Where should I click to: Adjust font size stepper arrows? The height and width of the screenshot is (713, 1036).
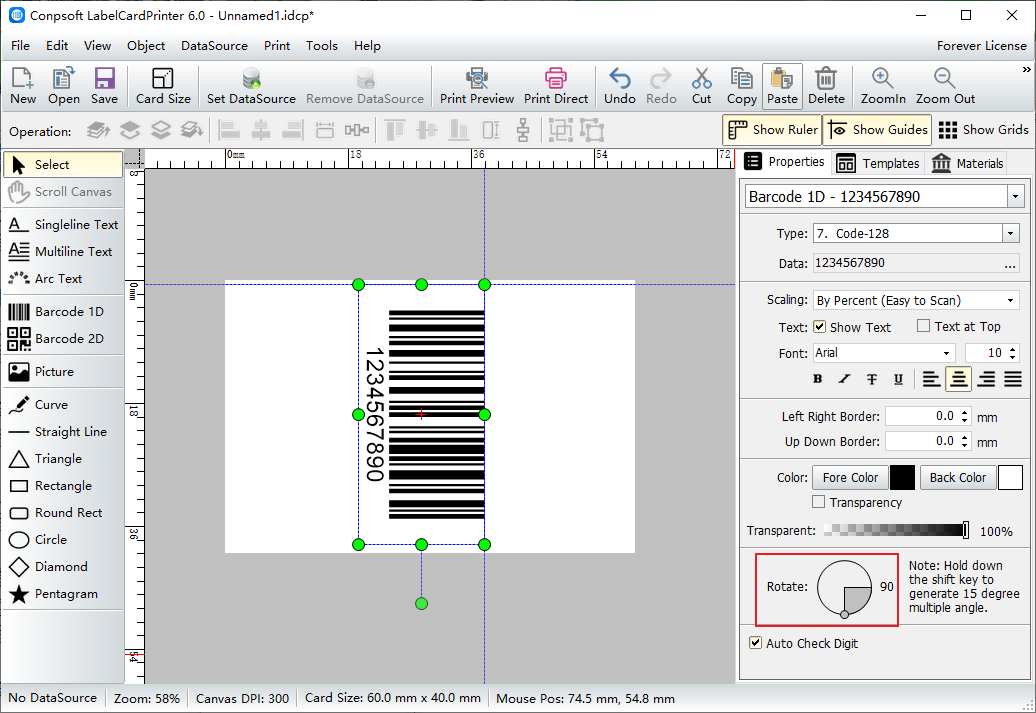tap(1014, 353)
